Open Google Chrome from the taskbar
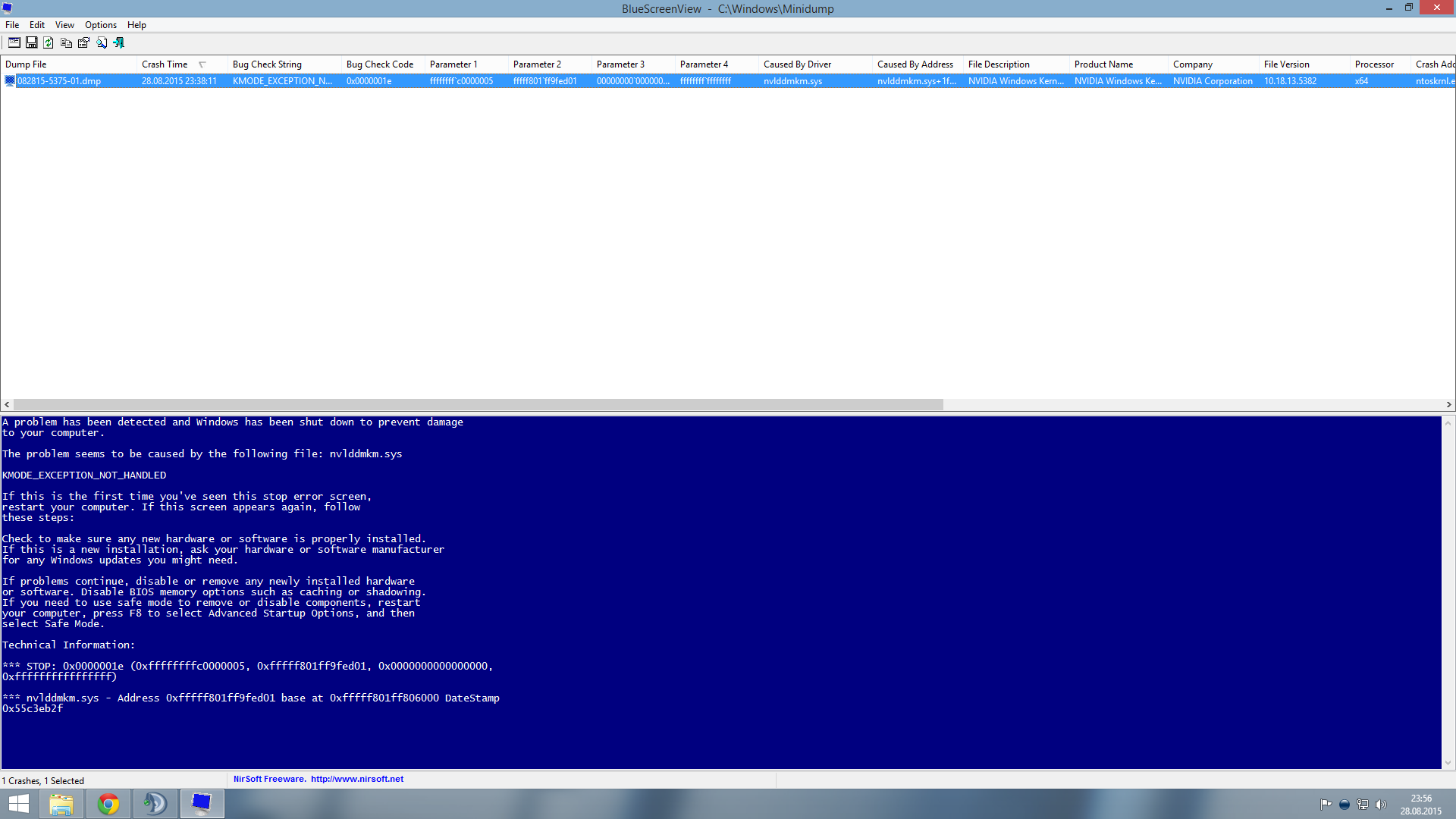This screenshot has width=1456, height=819. pos(108,804)
